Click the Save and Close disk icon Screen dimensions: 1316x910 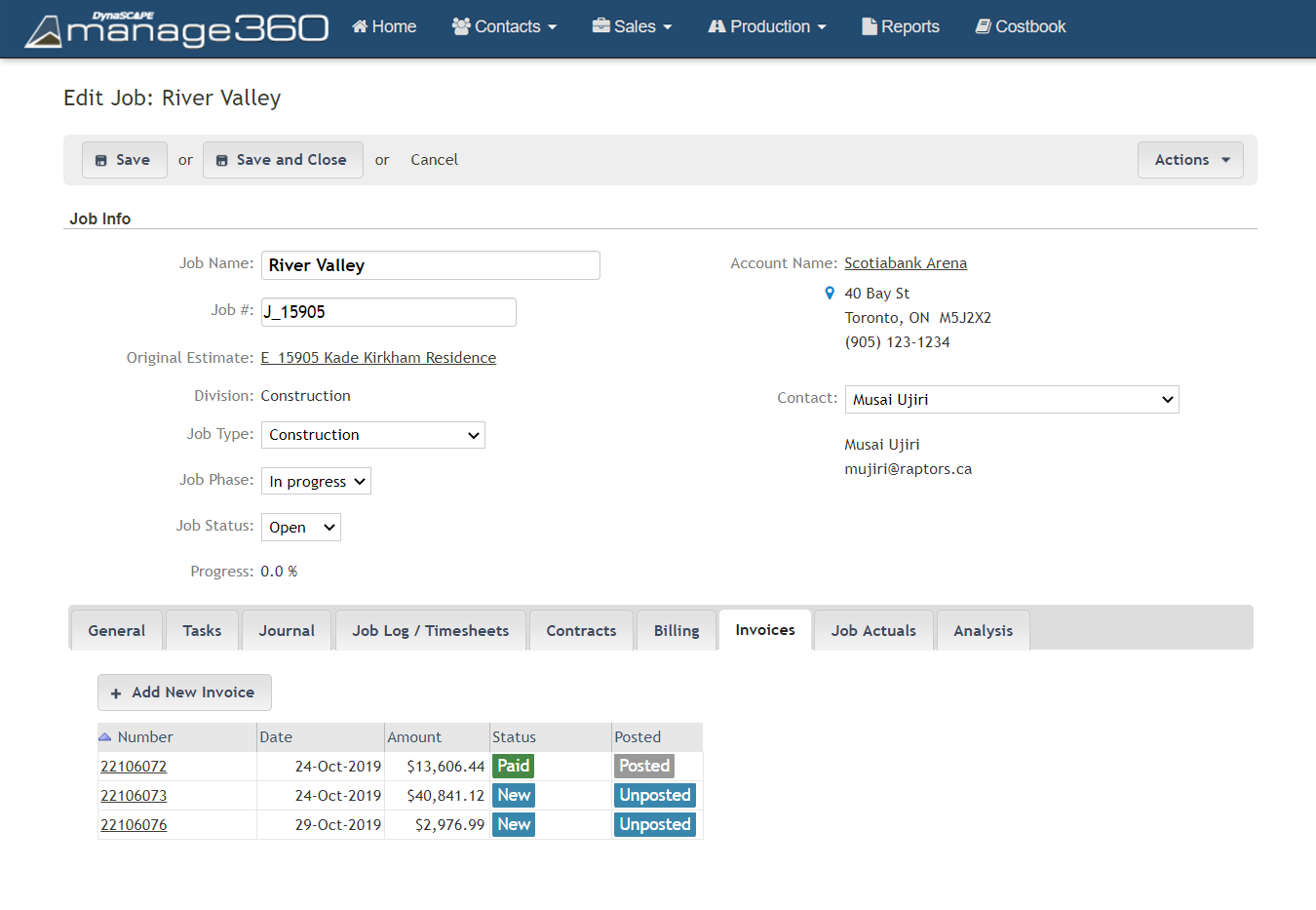coord(222,161)
